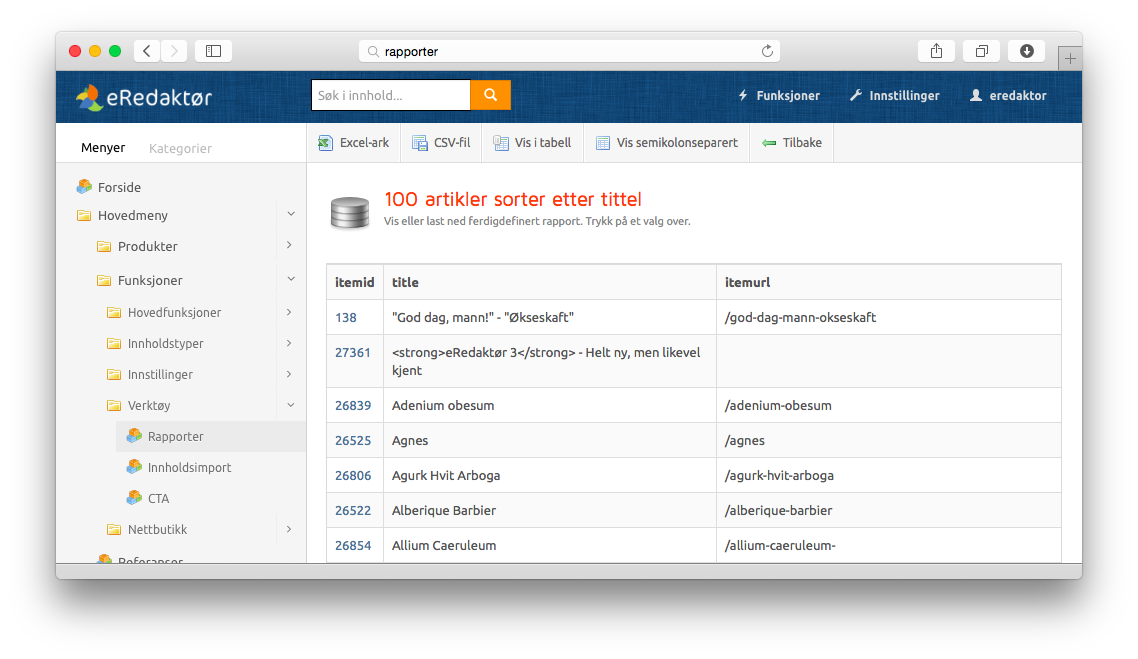
Task: Click the browser share icon
Action: 936,51
